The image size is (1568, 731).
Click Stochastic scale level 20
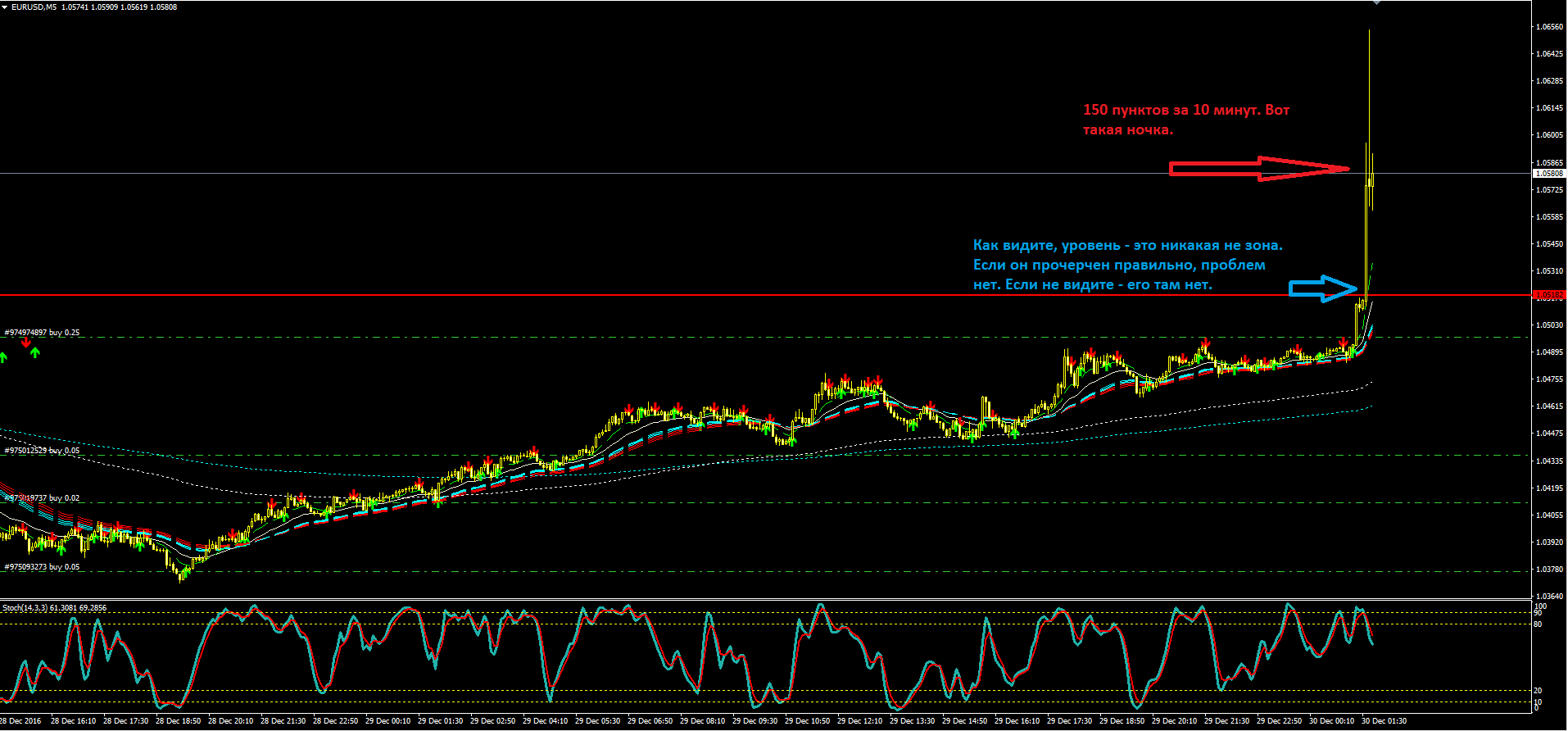pos(1539,691)
